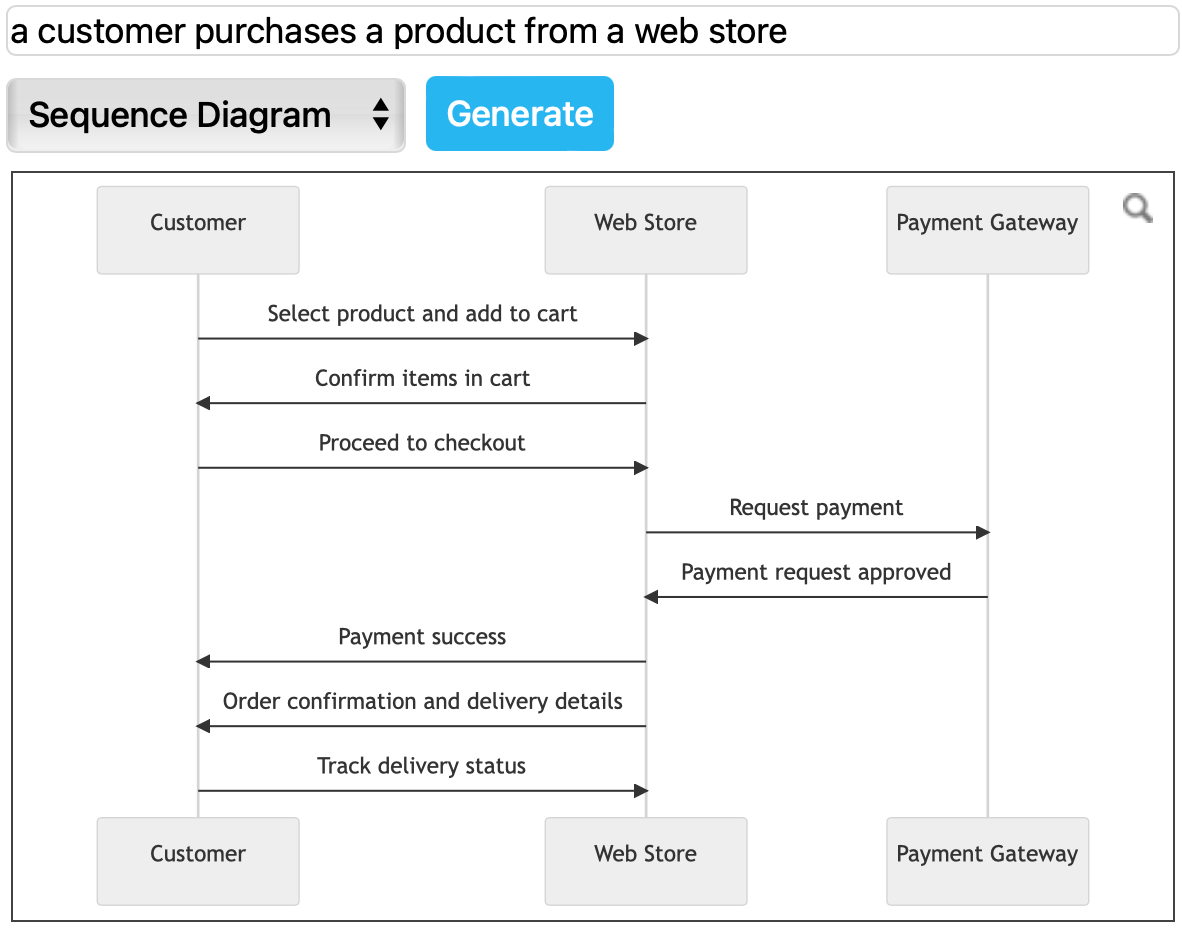This screenshot has width=1182, height=930.
Task: Select the 'Order confirmation and delivery details' message
Action: click(x=422, y=701)
